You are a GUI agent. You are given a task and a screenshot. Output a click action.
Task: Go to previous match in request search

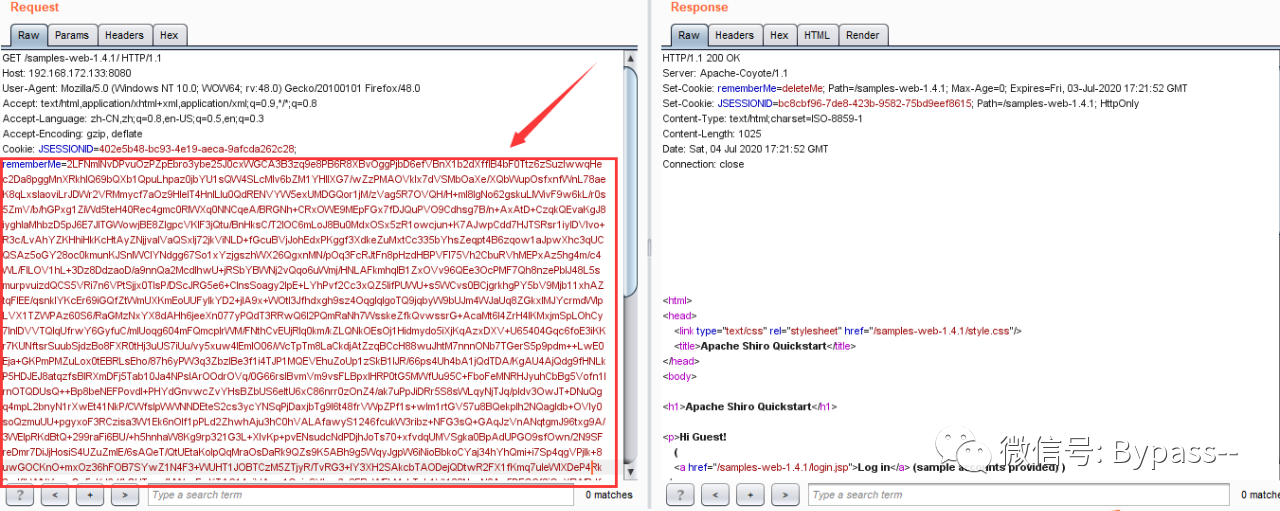coord(55,494)
